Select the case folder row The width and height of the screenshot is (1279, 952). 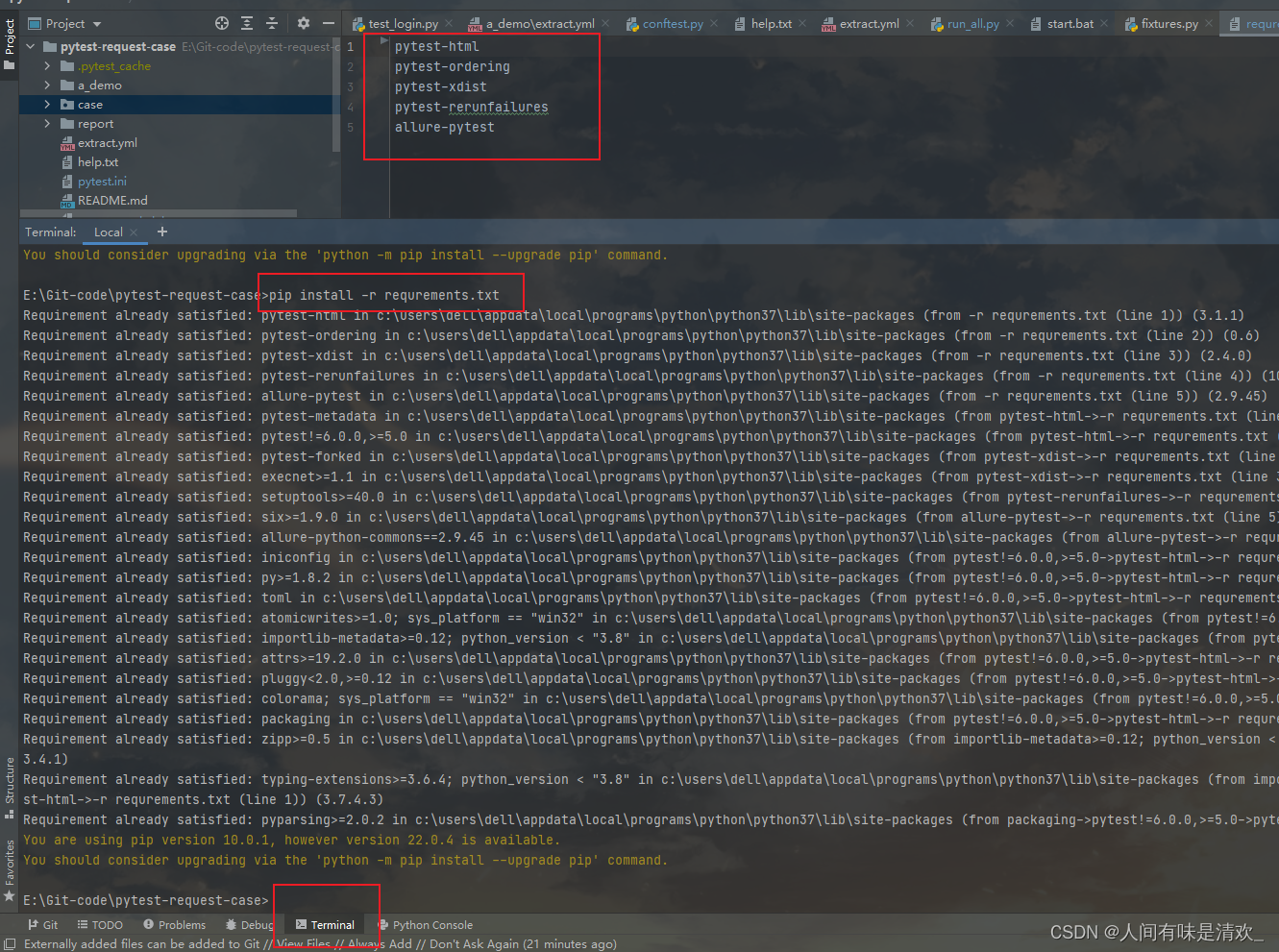[x=179, y=105]
